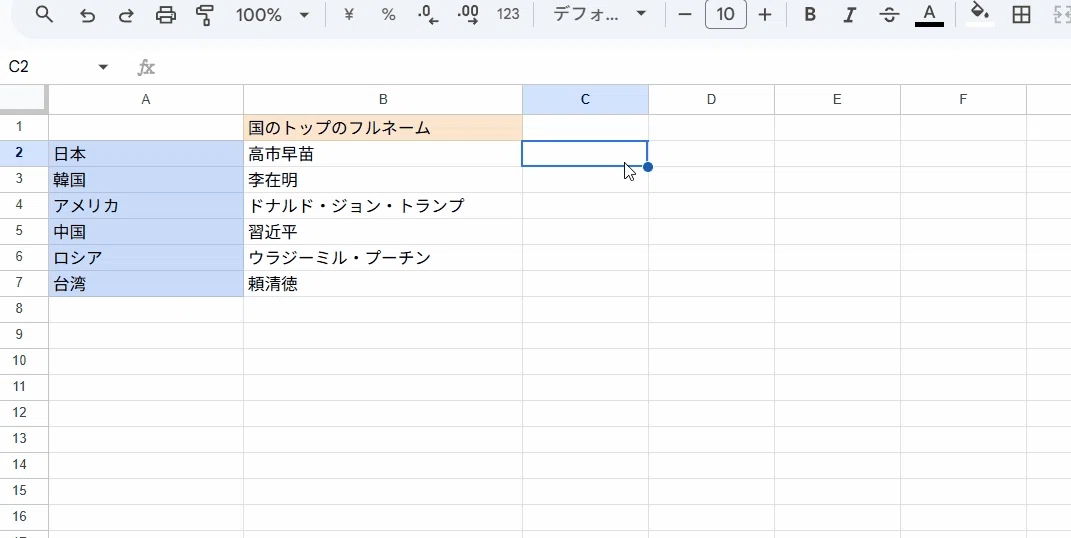Undo the last action
Viewport: 1071px width, 538px height.
point(87,15)
